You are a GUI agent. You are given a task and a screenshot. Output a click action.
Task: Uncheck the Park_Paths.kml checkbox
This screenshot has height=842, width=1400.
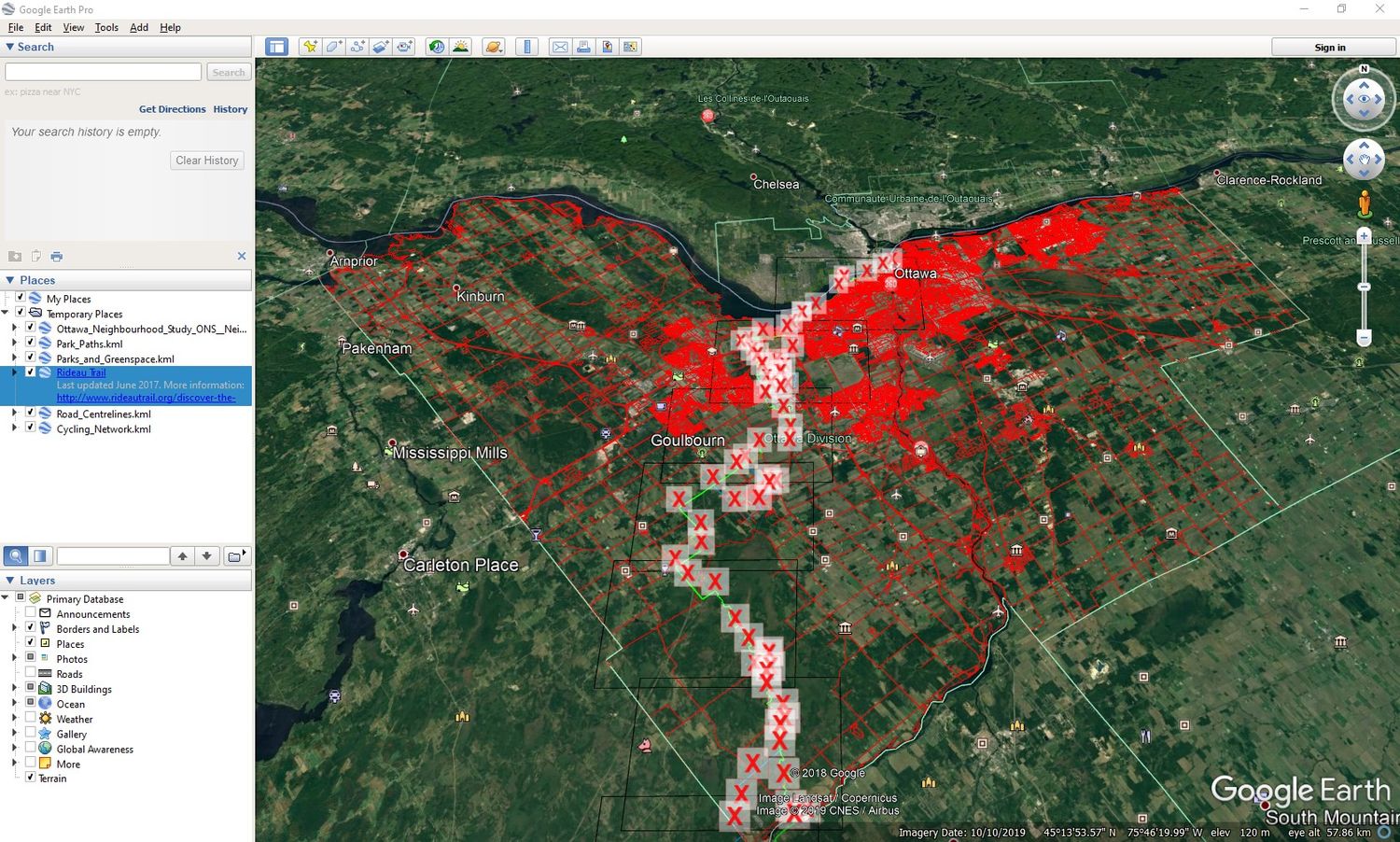(31, 344)
